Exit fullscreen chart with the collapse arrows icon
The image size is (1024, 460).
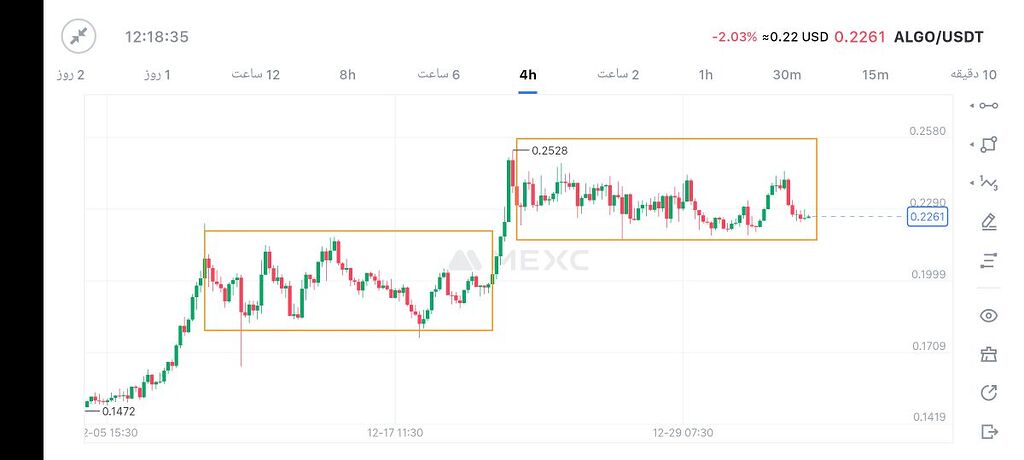coord(78,37)
